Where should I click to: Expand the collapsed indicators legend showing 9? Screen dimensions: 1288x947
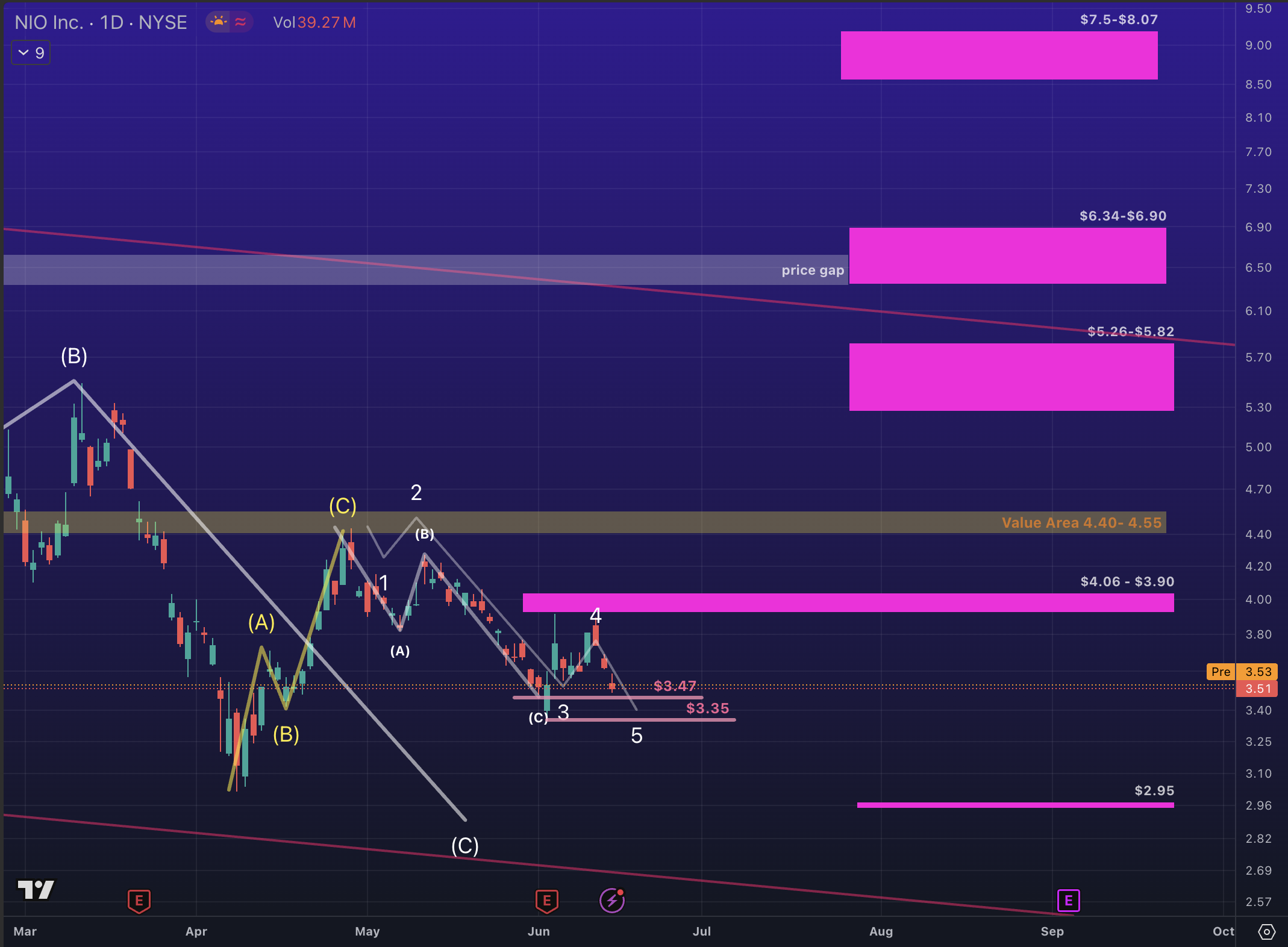31,53
